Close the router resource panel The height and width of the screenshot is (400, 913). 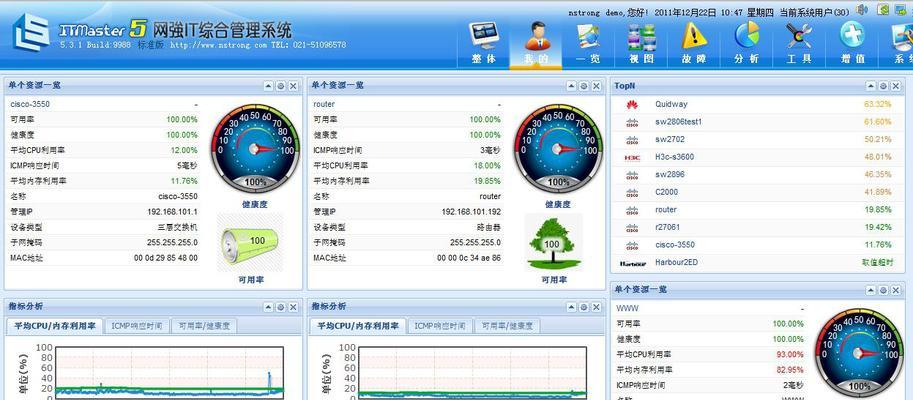[x=596, y=86]
